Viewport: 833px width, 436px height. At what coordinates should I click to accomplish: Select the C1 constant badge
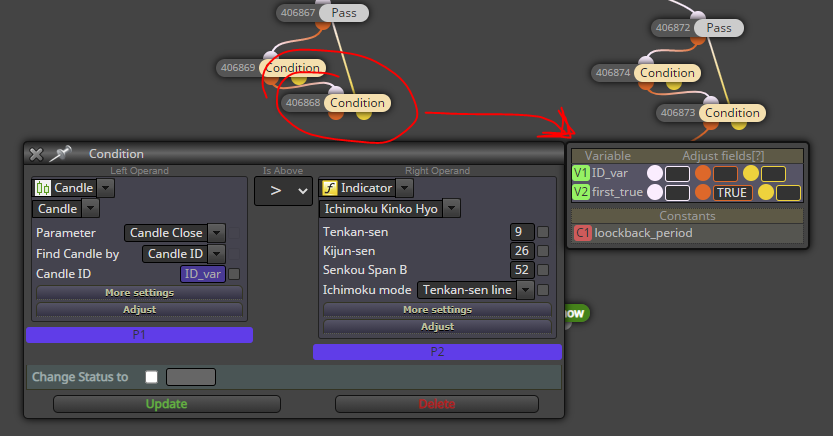click(x=583, y=233)
